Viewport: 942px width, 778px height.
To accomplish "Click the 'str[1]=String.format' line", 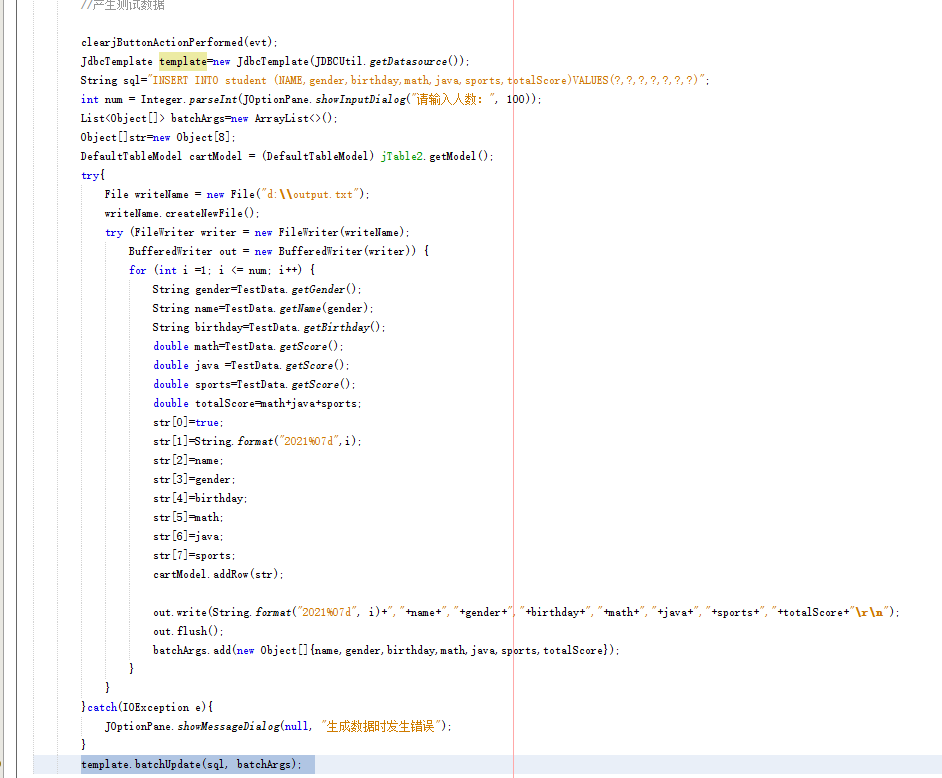I will tap(257, 441).
